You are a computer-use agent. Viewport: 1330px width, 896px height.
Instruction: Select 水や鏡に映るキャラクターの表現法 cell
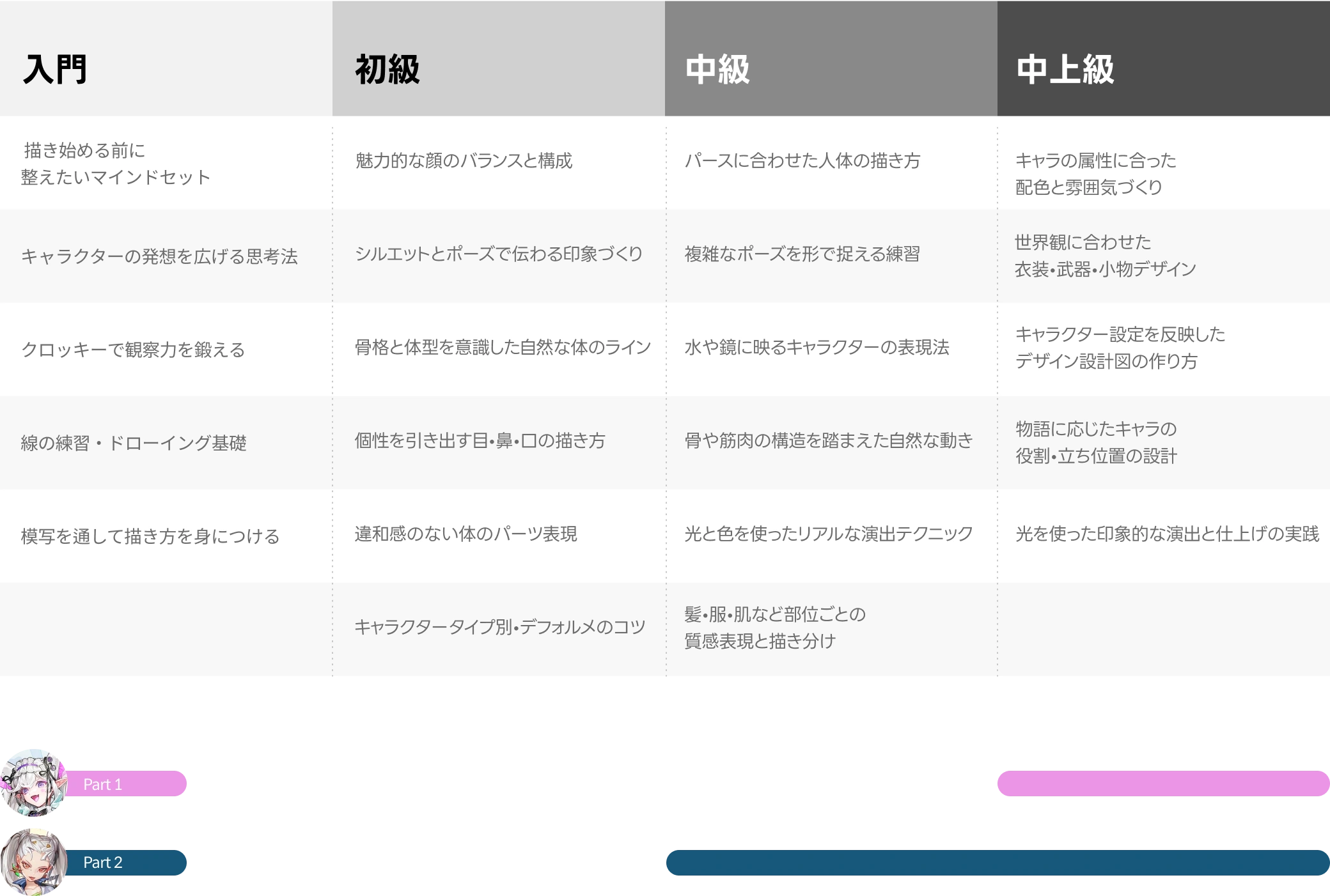(831, 350)
